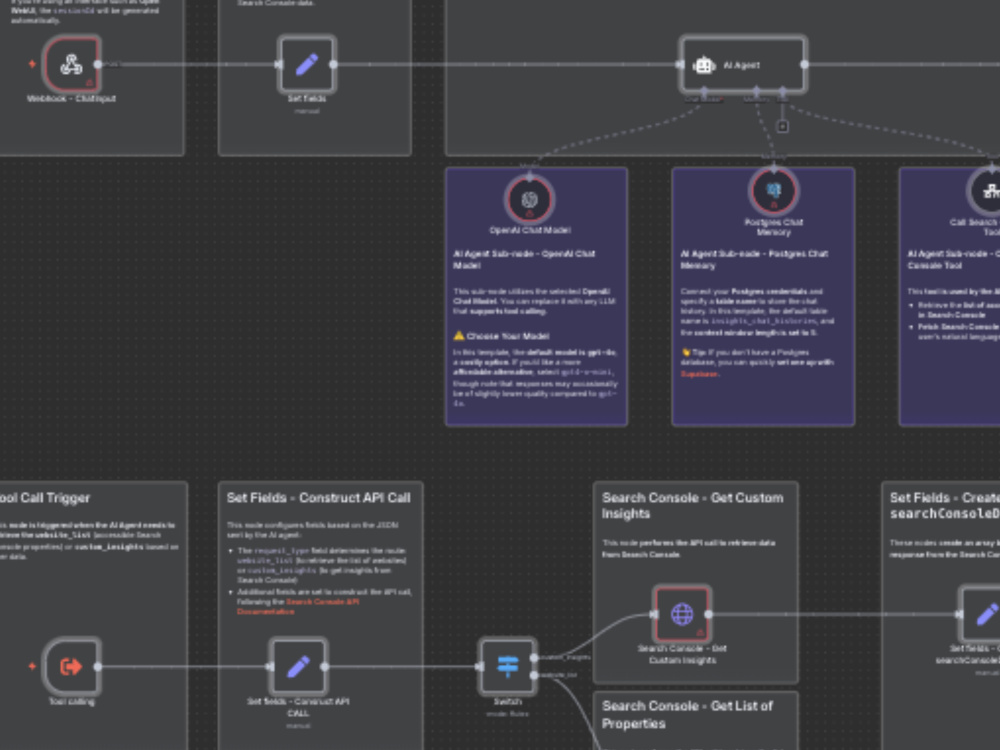The image size is (1000, 750).
Task: Click the 'Switch' node label
Action: [508, 702]
